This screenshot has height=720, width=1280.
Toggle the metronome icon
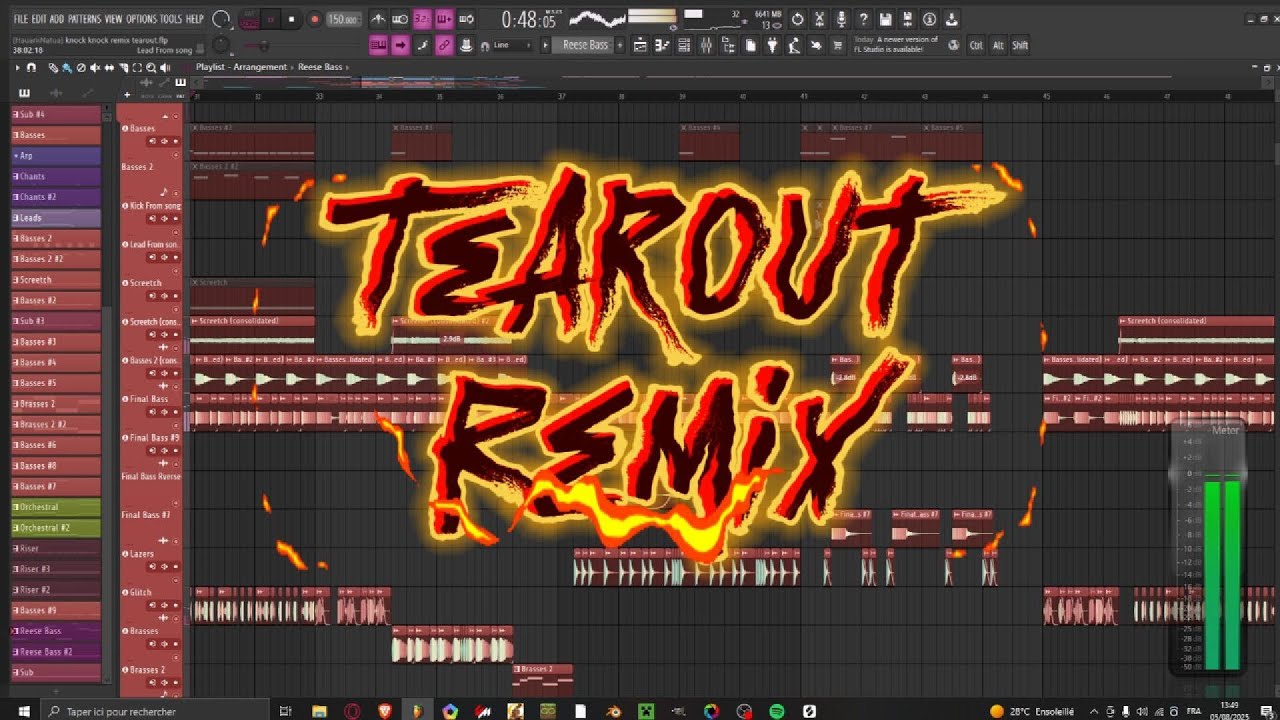(x=380, y=19)
